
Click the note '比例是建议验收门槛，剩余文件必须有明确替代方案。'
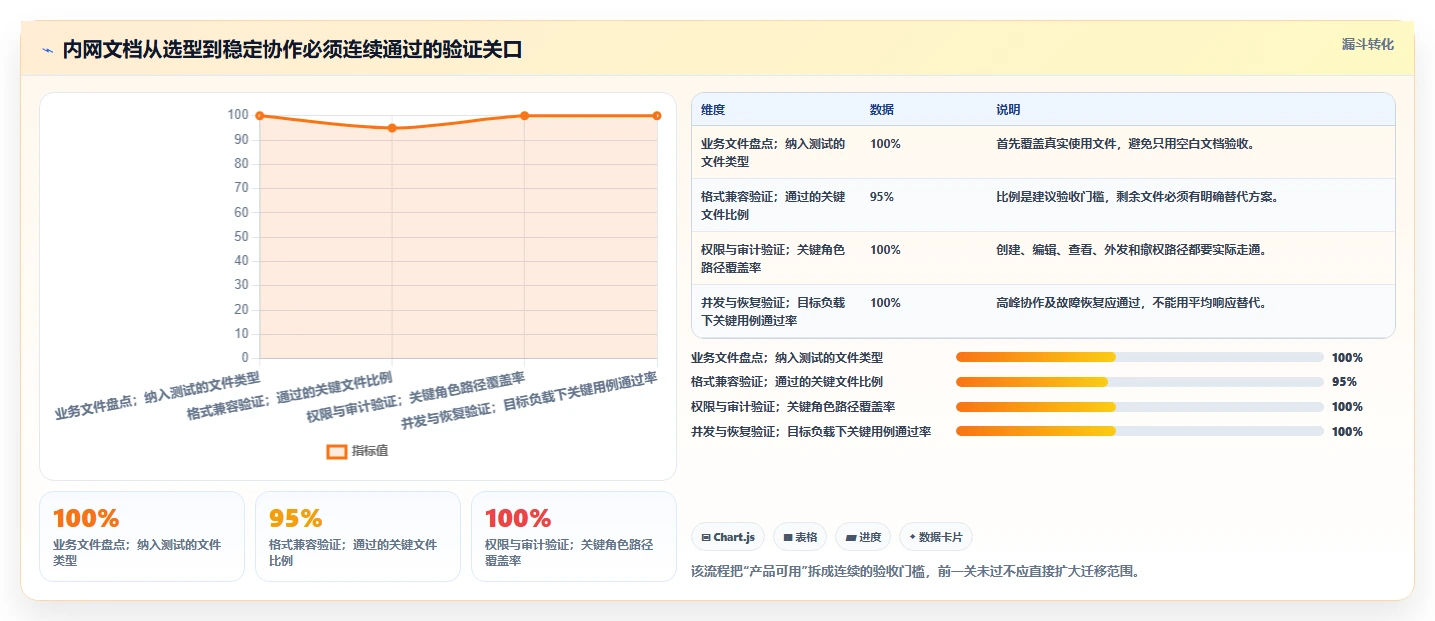(1137, 196)
